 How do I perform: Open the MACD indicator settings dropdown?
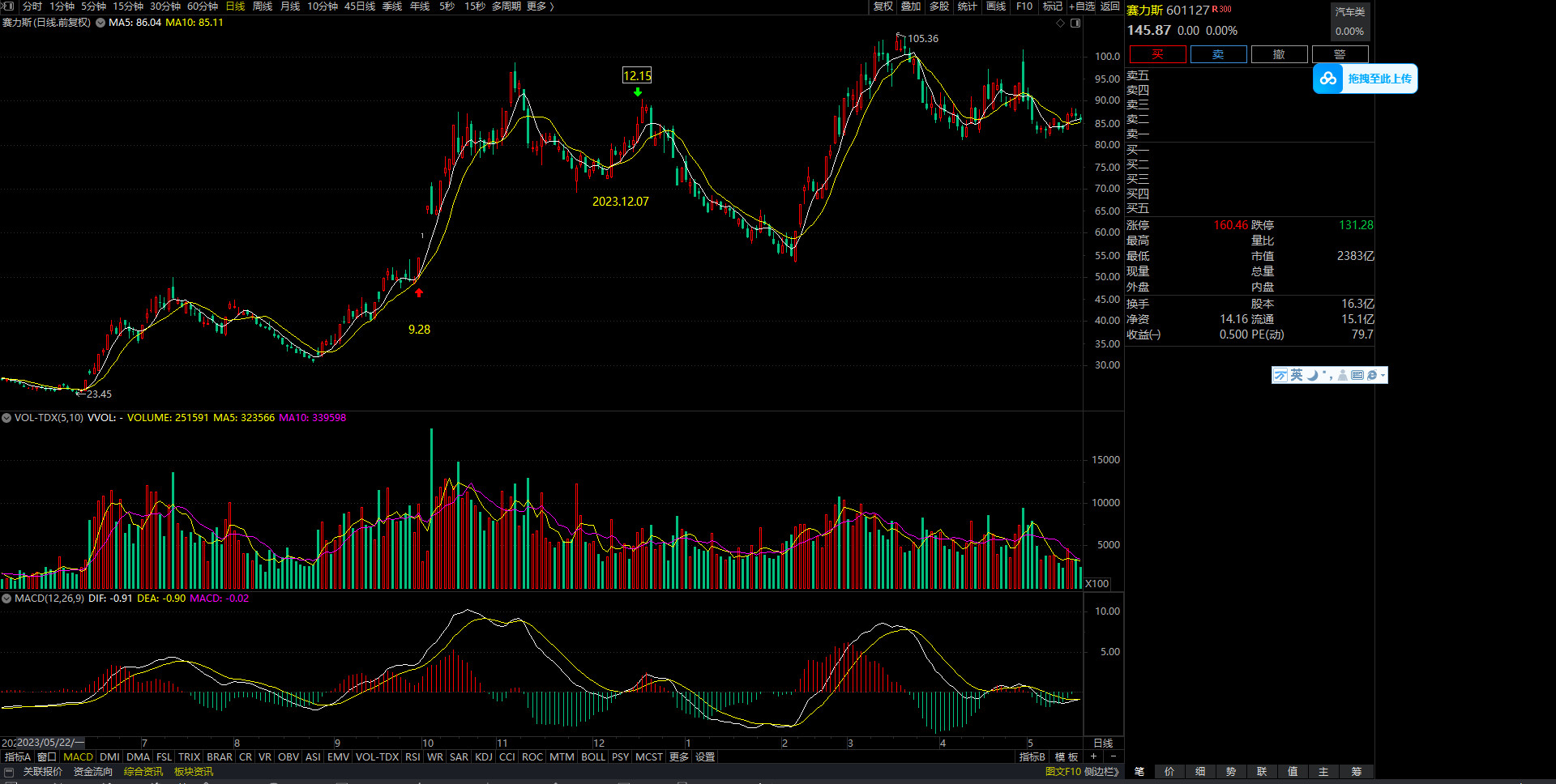(6, 599)
